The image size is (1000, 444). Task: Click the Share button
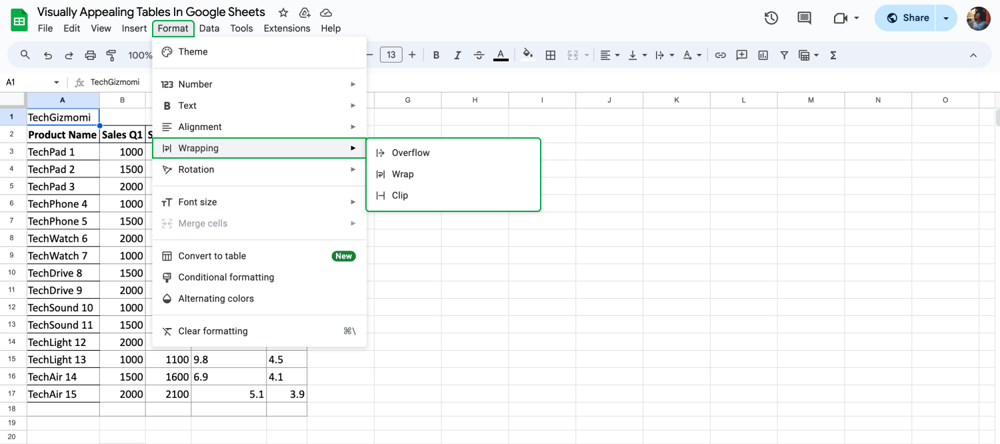click(906, 18)
